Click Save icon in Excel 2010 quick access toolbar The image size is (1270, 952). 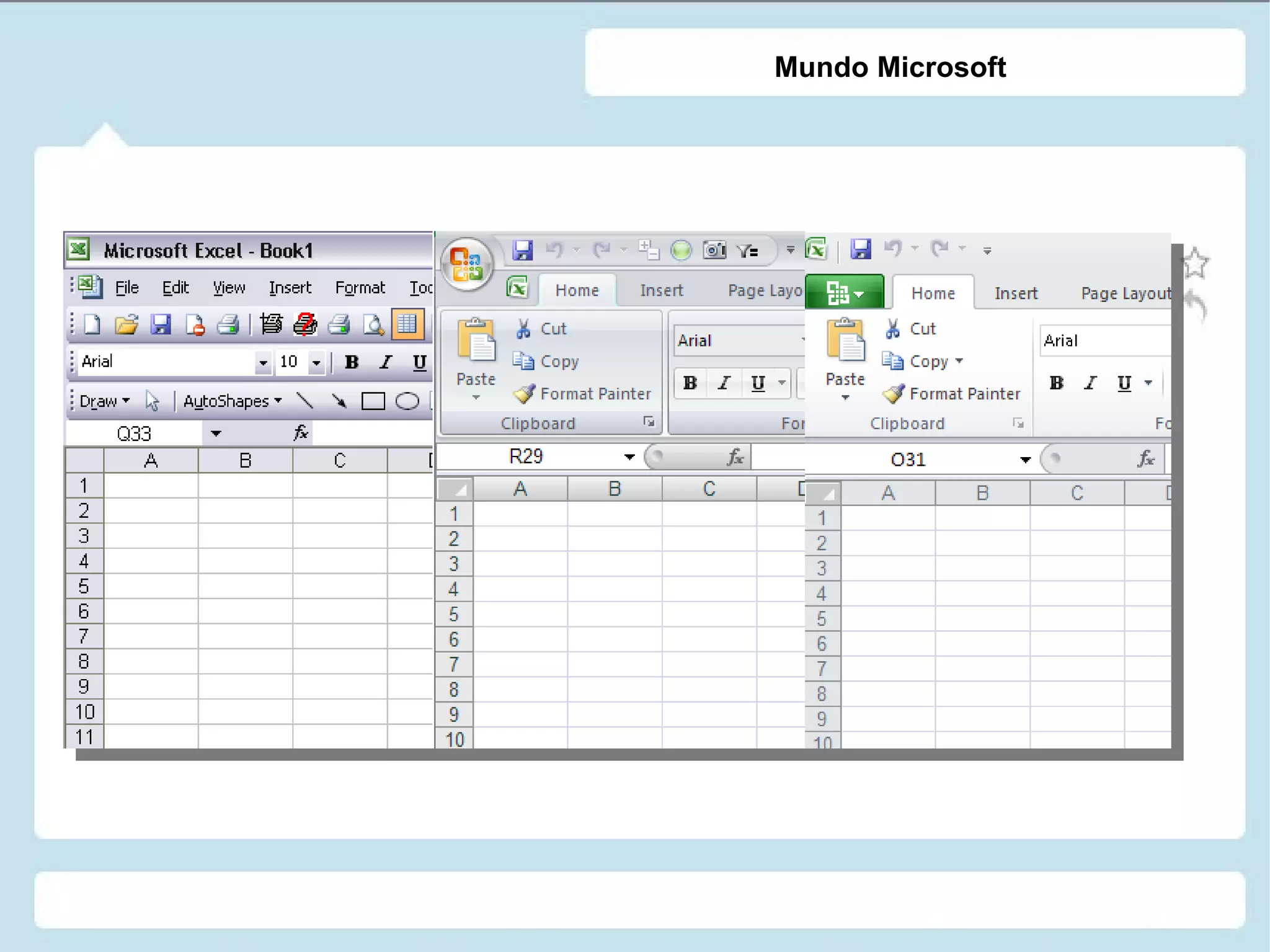[x=861, y=249]
